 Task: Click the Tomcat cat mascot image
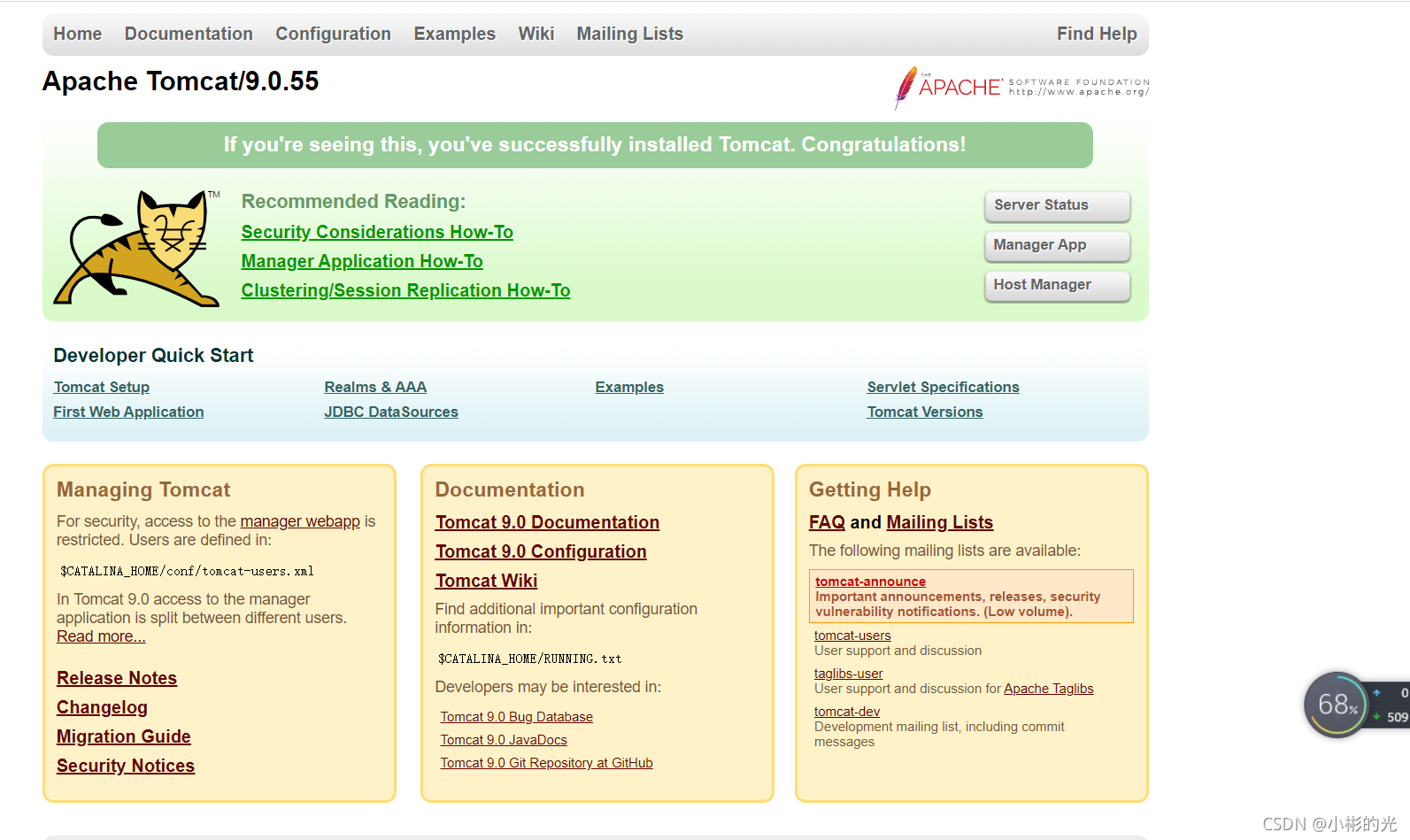137,248
